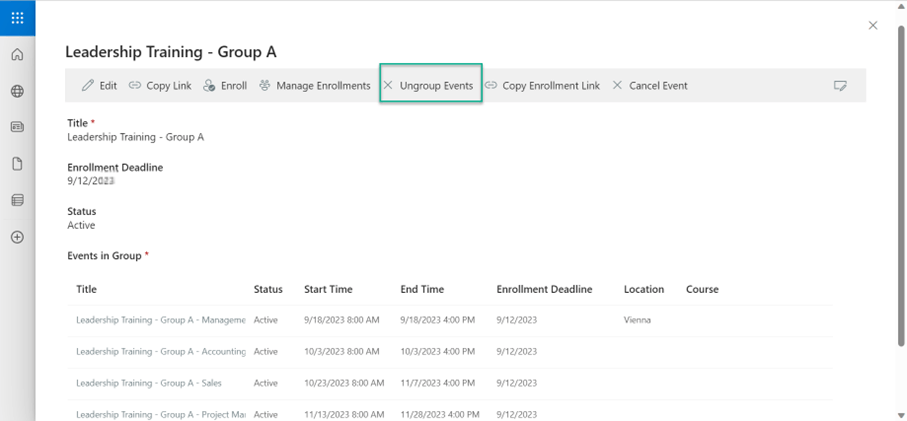
Task: Click the Enroll command
Action: pos(225,86)
